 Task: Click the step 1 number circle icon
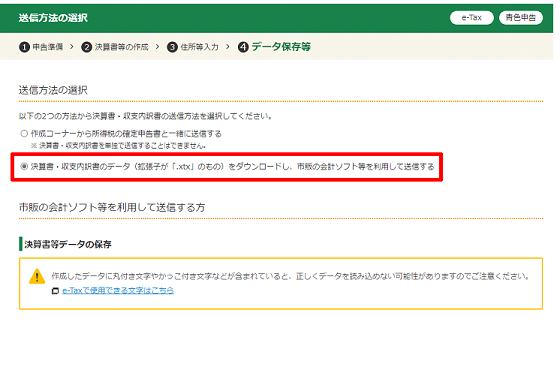coord(24,47)
